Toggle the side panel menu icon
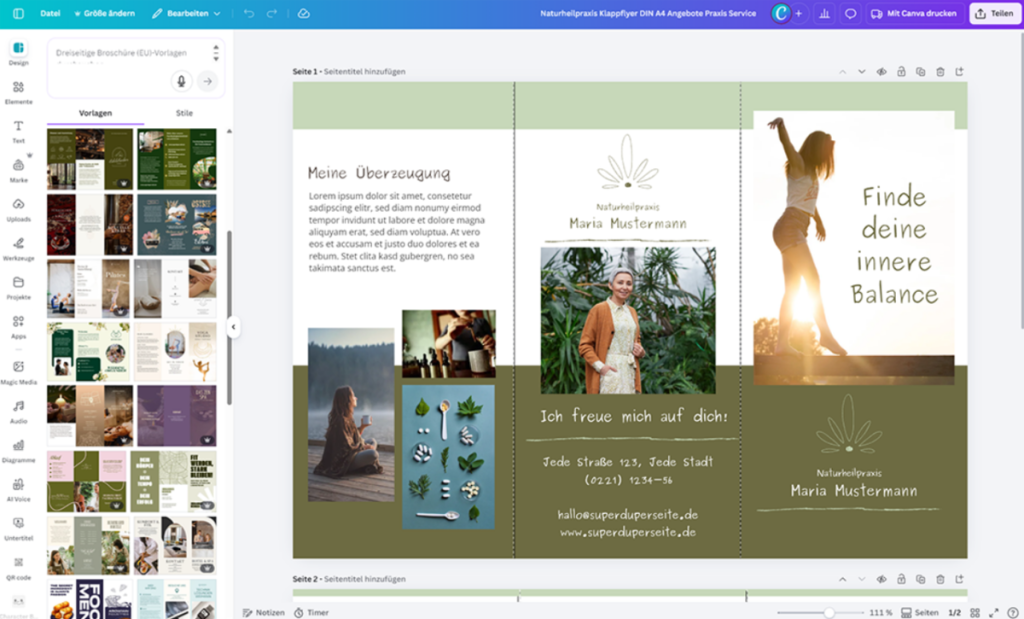Screen dimensions: 1024x619 tap(18, 14)
